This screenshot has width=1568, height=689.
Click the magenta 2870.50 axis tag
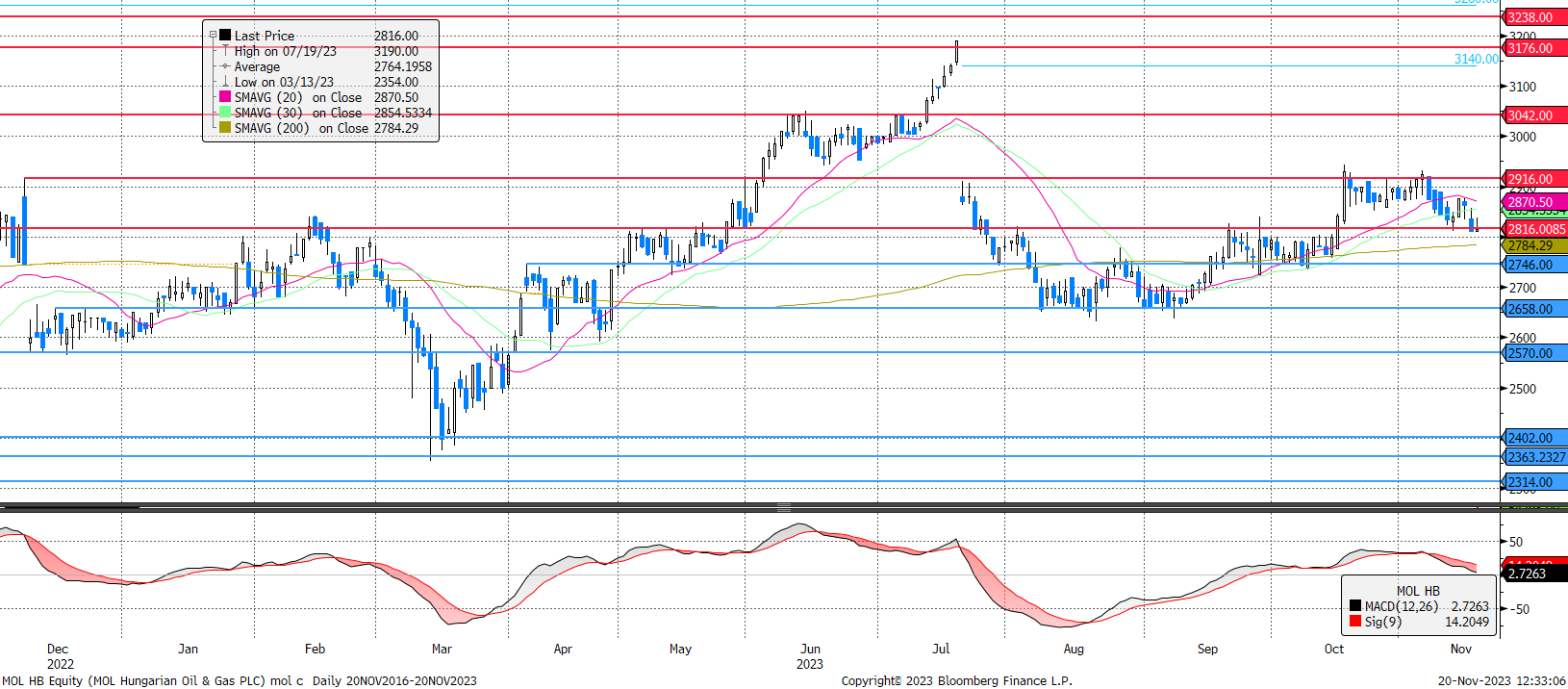click(x=1535, y=202)
